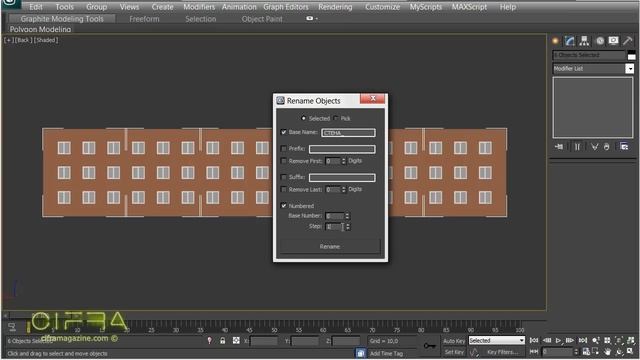Click the Set Key button
This screenshot has width=640, height=360.
pyautogui.click(x=454, y=352)
